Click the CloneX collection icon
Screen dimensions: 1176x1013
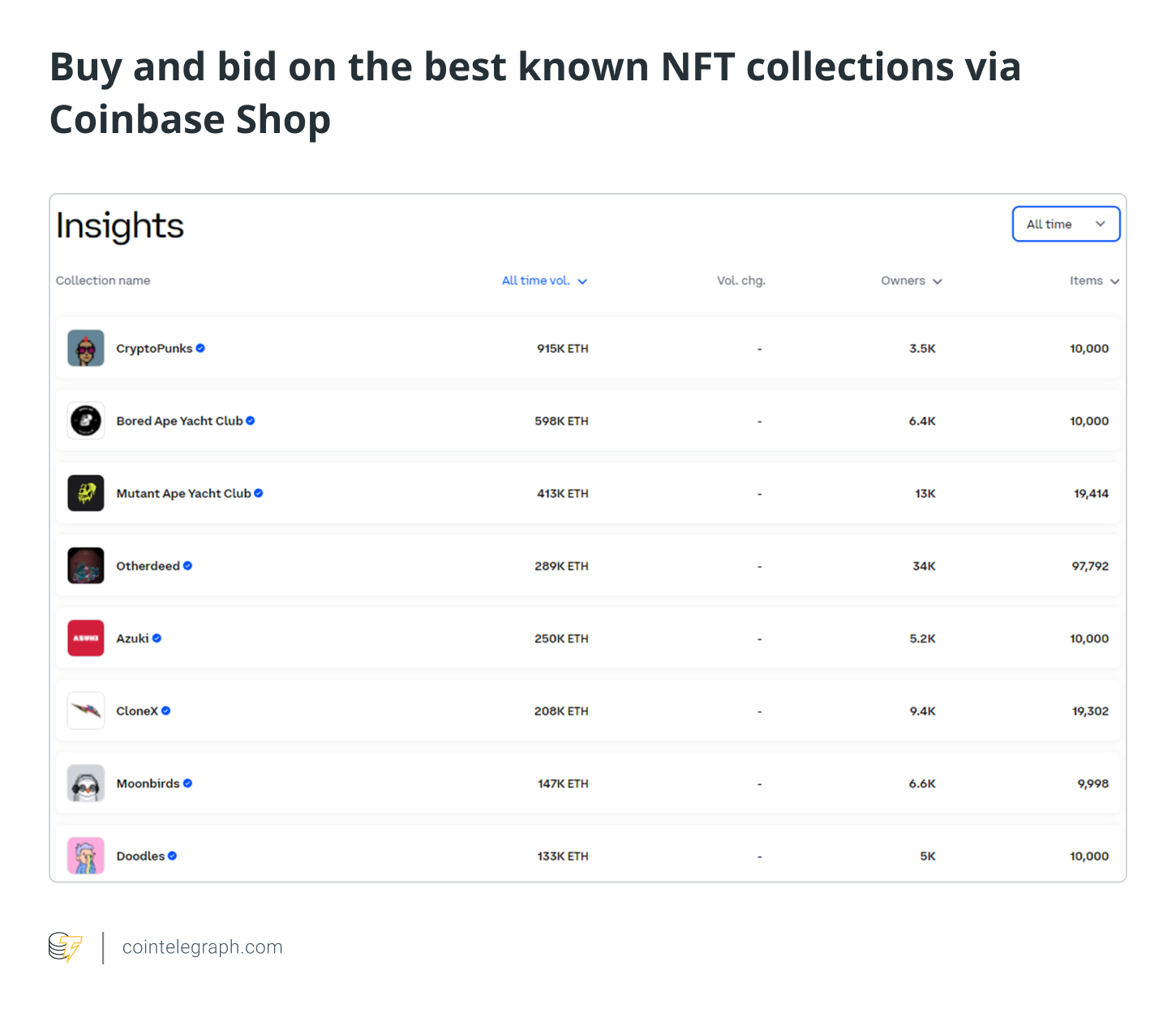click(85, 710)
